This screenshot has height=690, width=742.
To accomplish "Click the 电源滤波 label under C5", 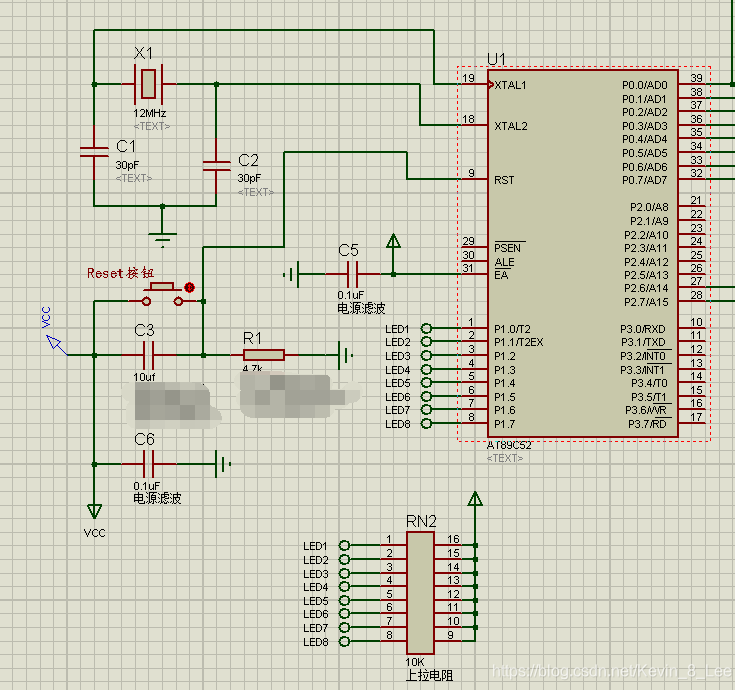I will pos(362,309).
